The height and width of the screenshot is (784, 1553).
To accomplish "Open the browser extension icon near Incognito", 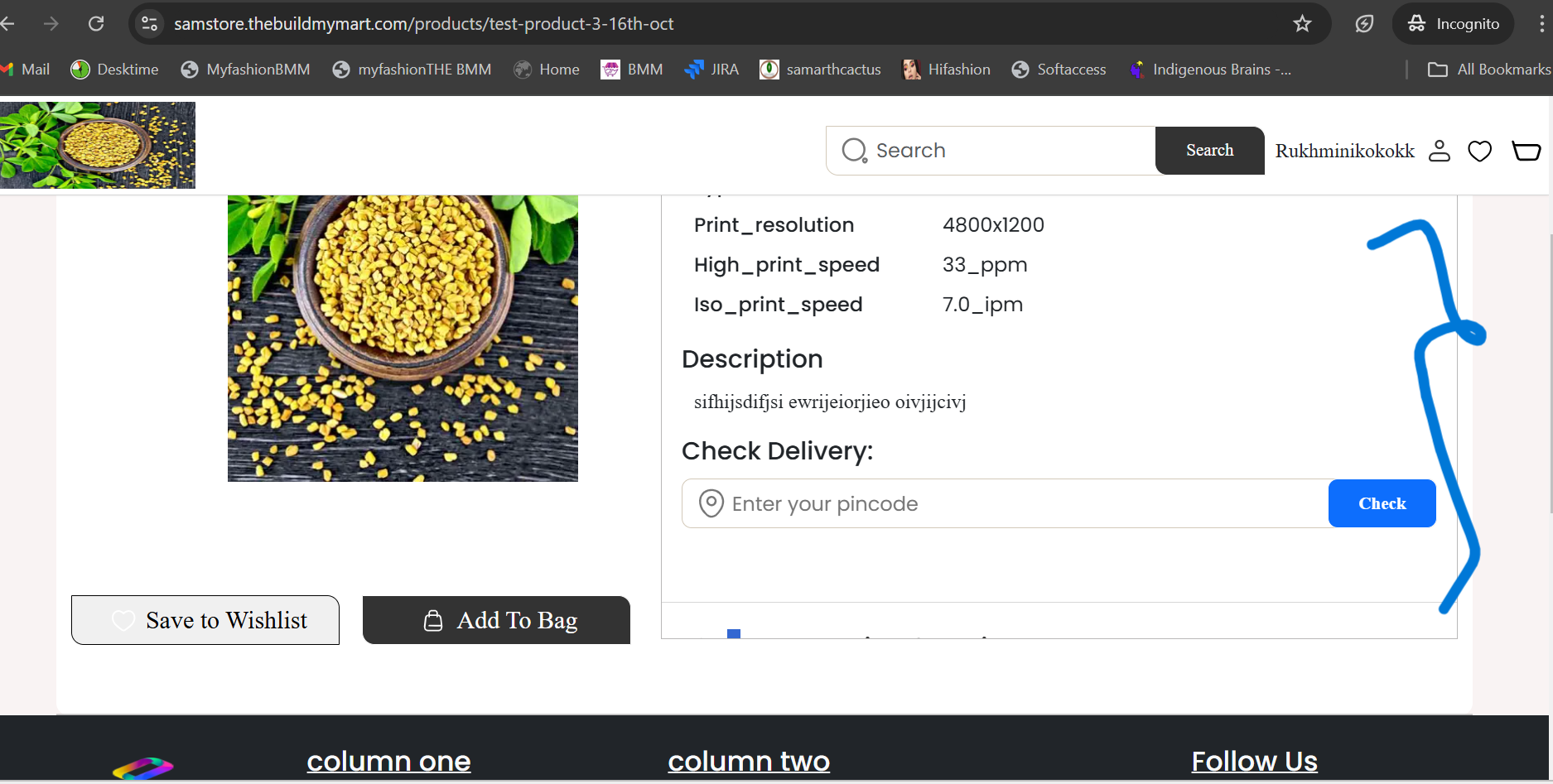I will click(x=1364, y=23).
